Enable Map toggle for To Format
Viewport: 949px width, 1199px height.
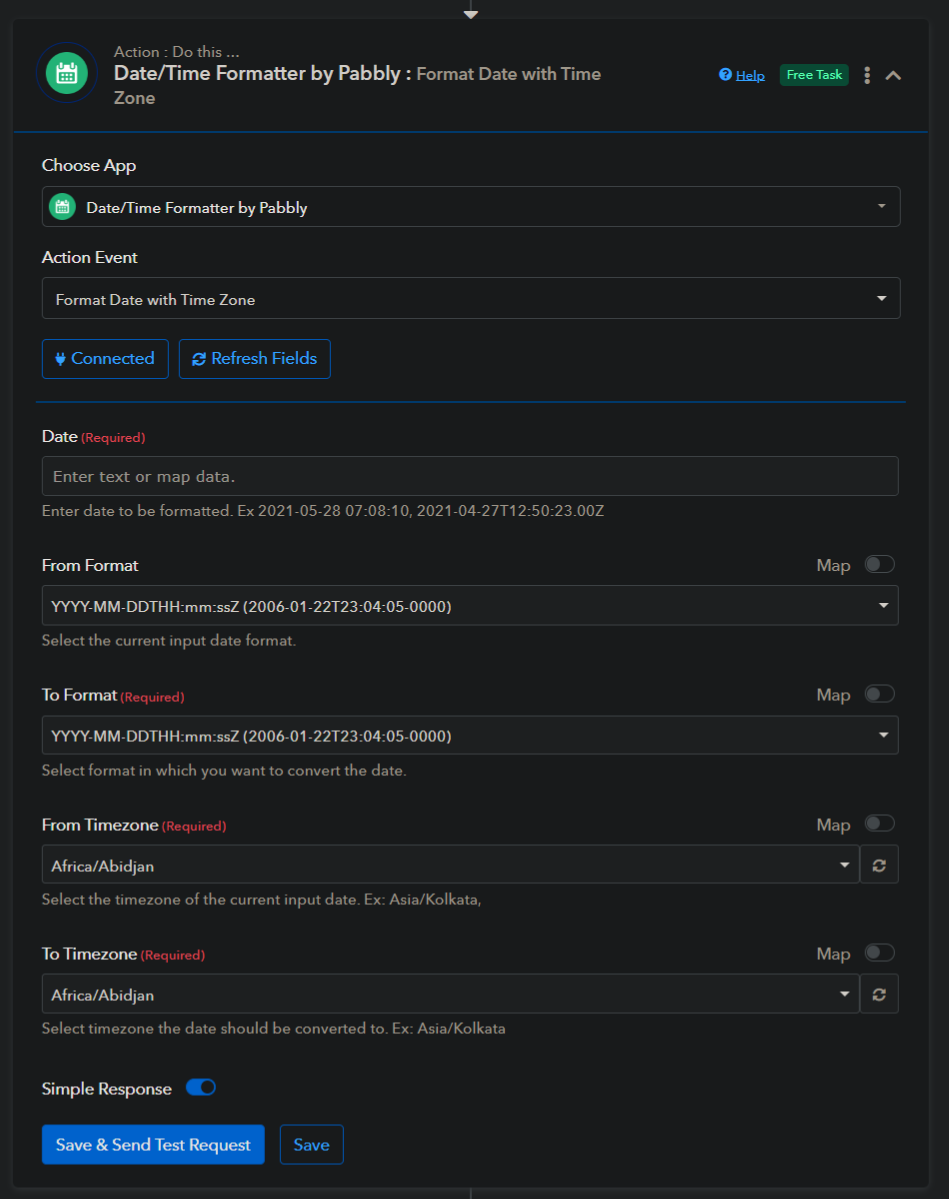(879, 694)
